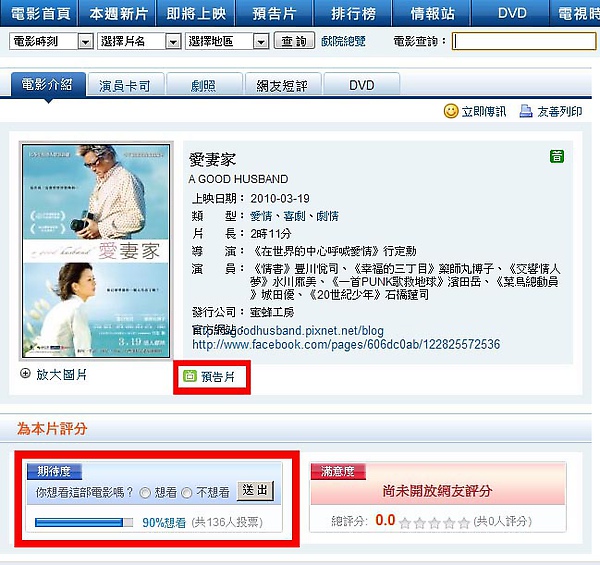Click the 查詢 search button

(294, 41)
